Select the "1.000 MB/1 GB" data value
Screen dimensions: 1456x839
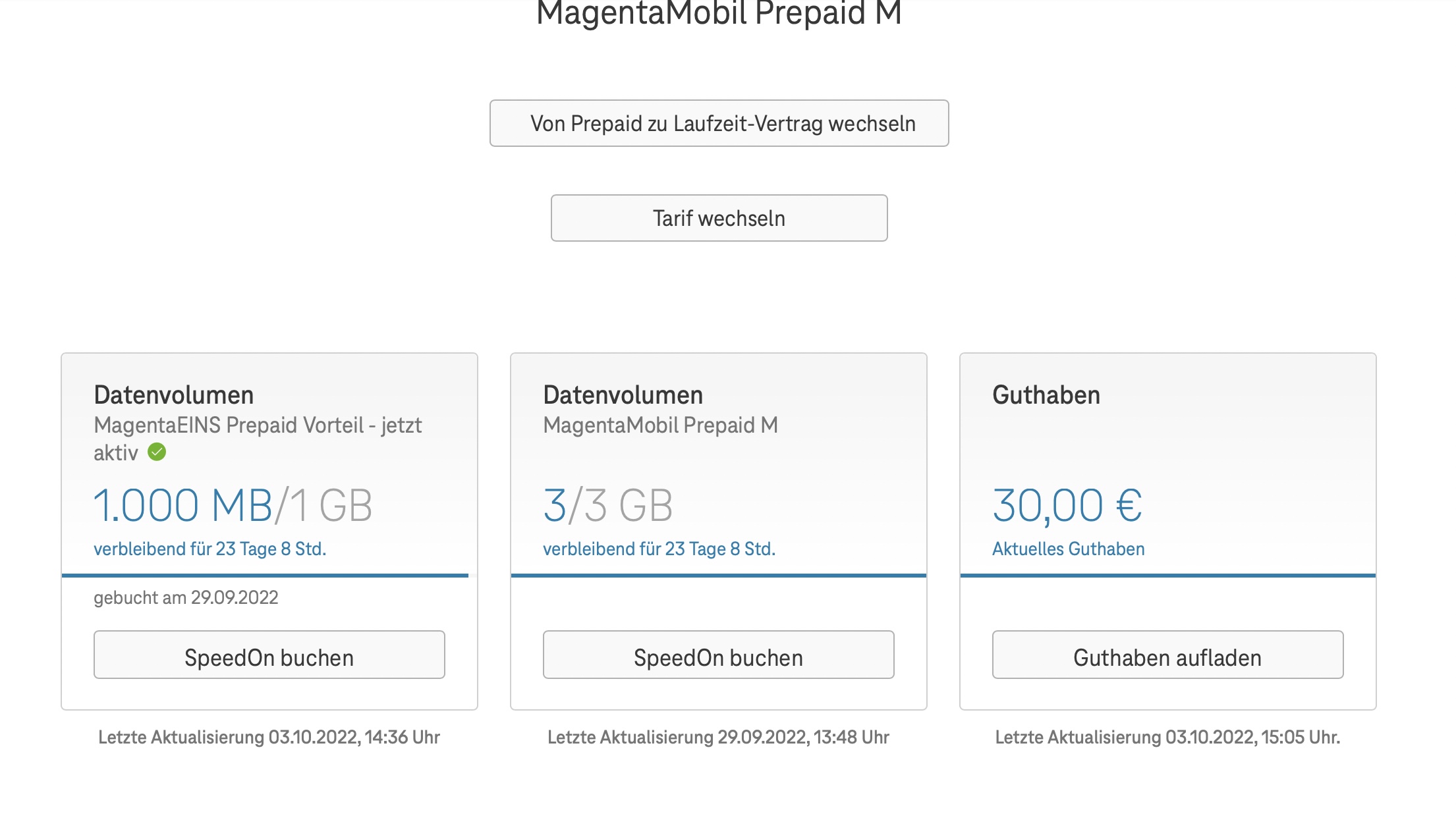point(233,506)
